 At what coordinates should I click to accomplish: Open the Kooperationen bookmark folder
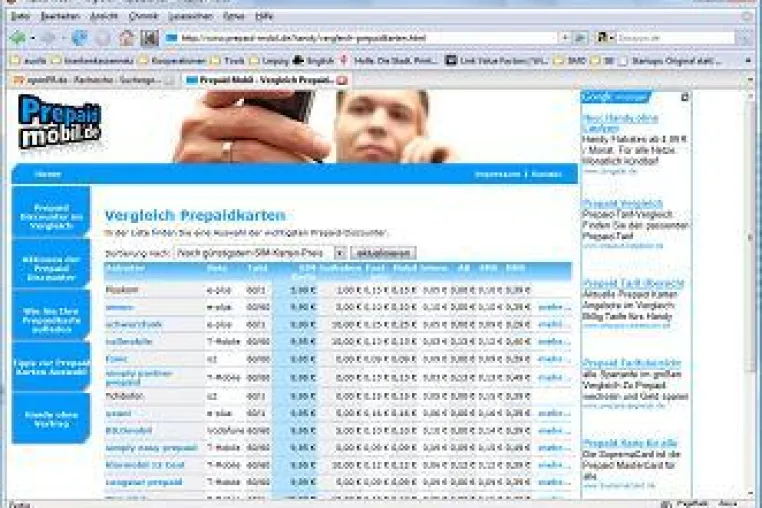[173, 61]
